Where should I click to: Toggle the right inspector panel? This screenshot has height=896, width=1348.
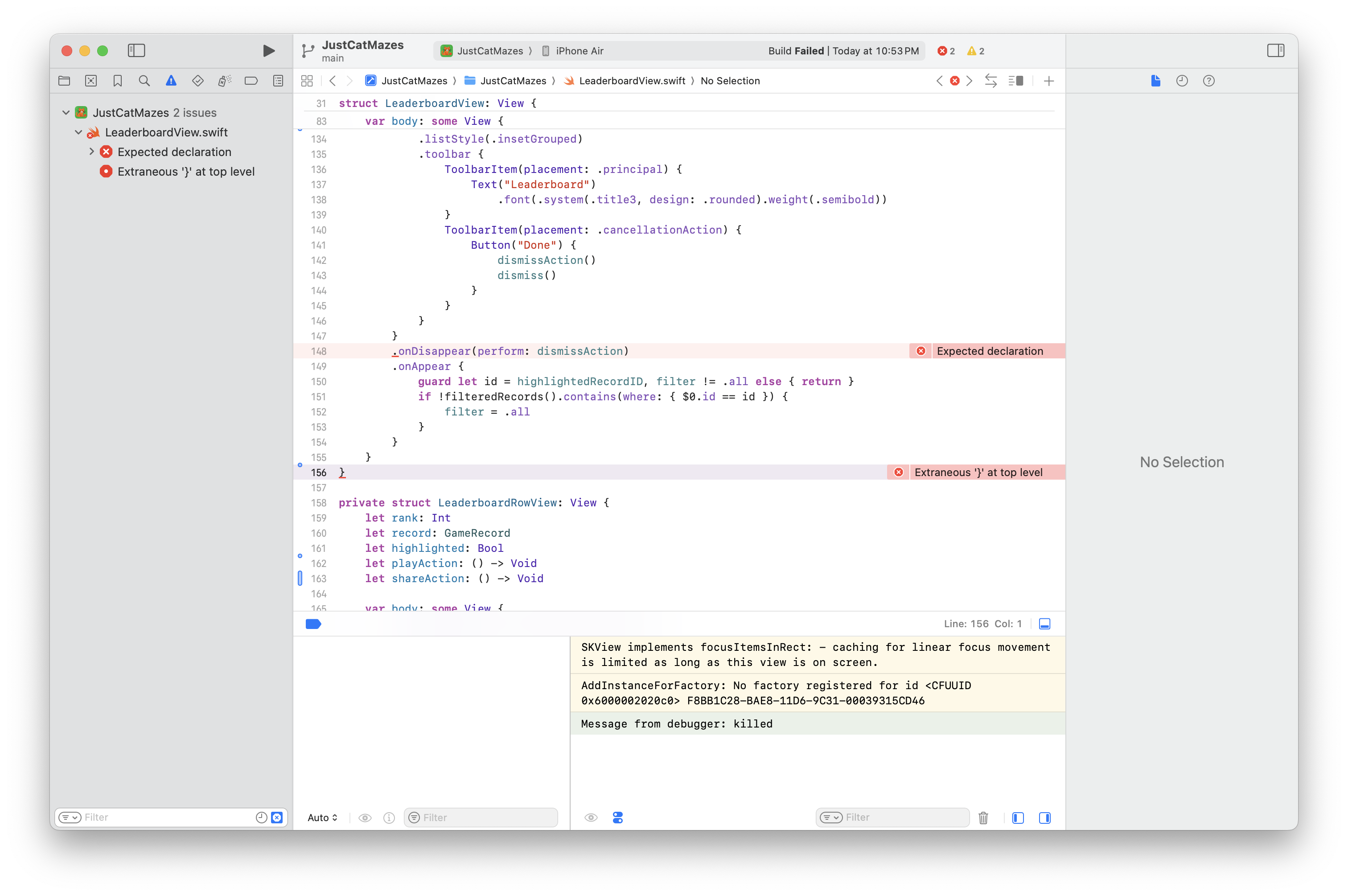(1275, 51)
